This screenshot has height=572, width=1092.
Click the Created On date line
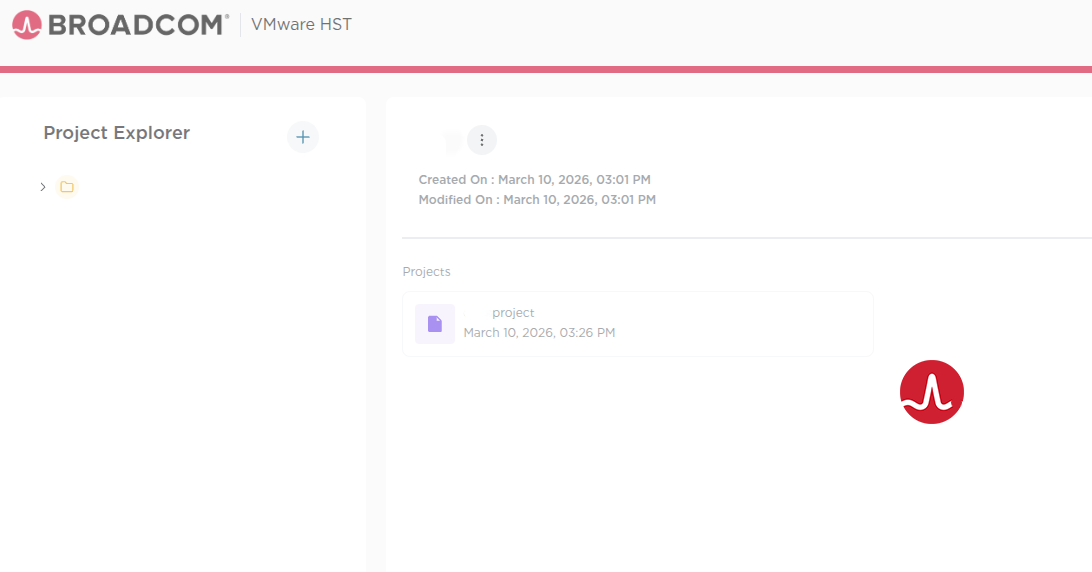(534, 180)
